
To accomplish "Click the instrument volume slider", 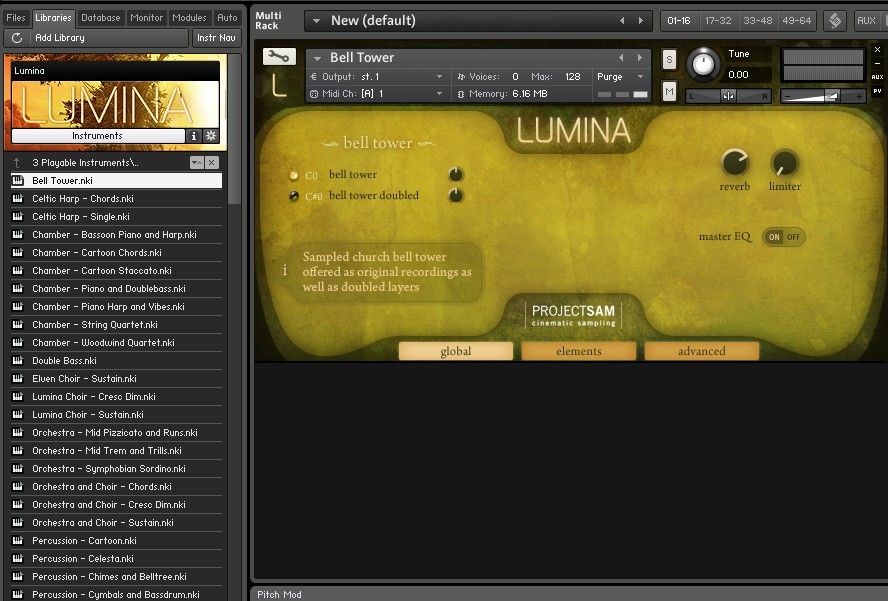I will pos(823,96).
